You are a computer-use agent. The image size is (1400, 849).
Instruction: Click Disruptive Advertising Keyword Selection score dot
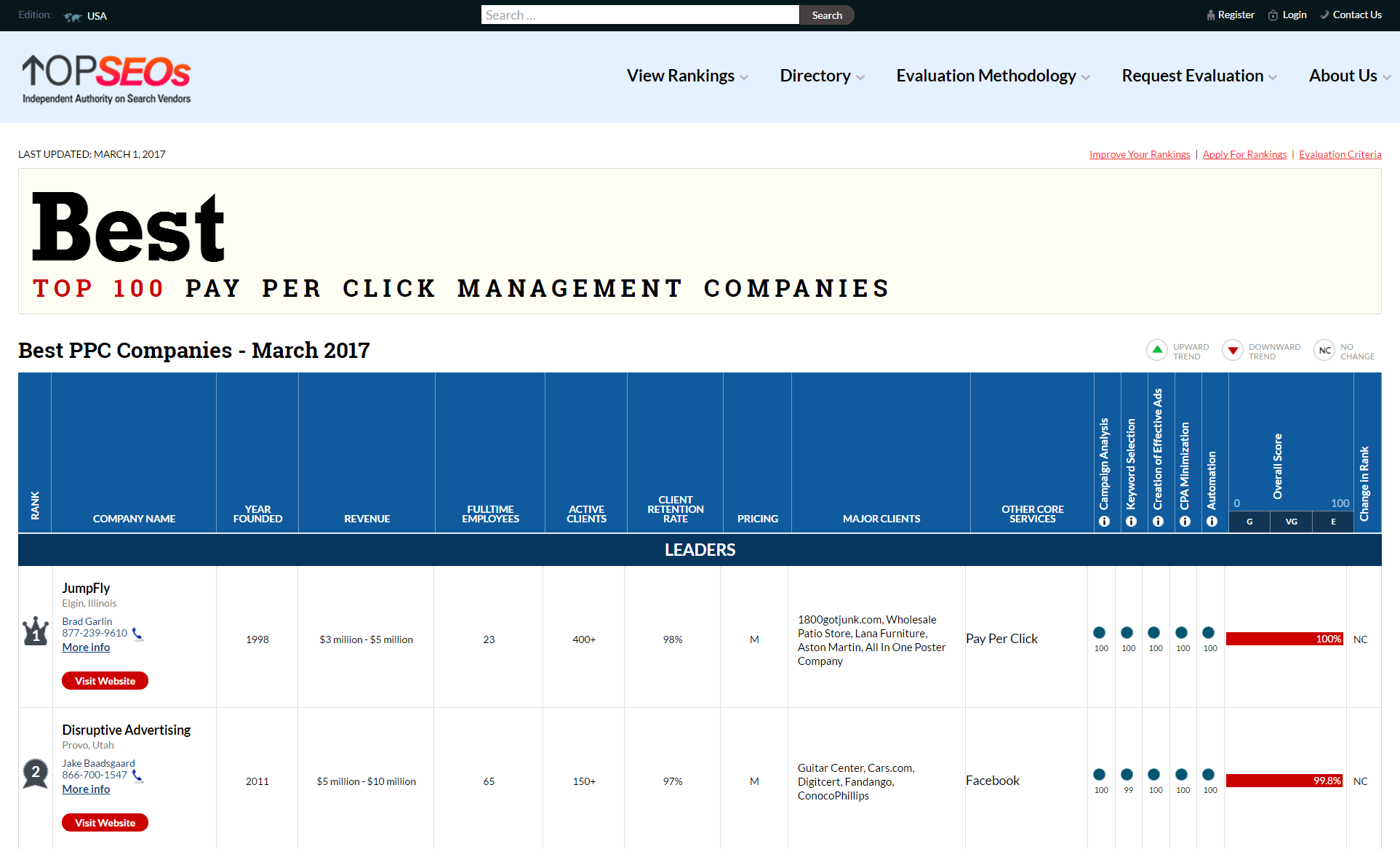1127,775
